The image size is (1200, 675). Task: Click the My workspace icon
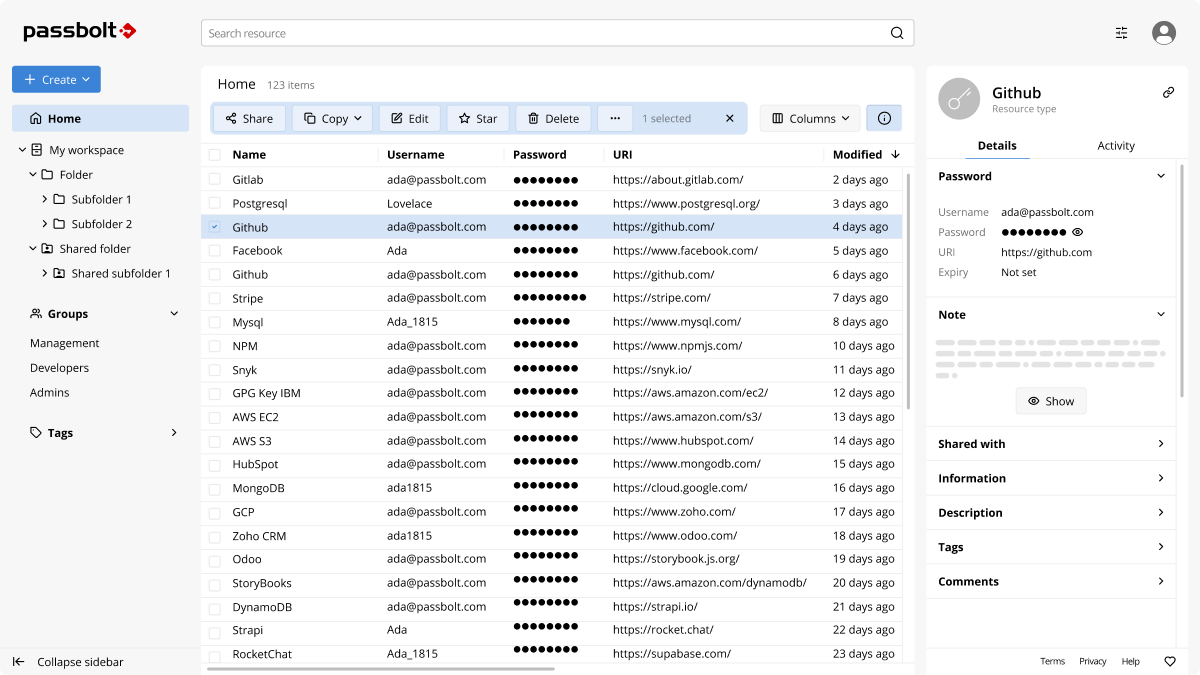37,150
